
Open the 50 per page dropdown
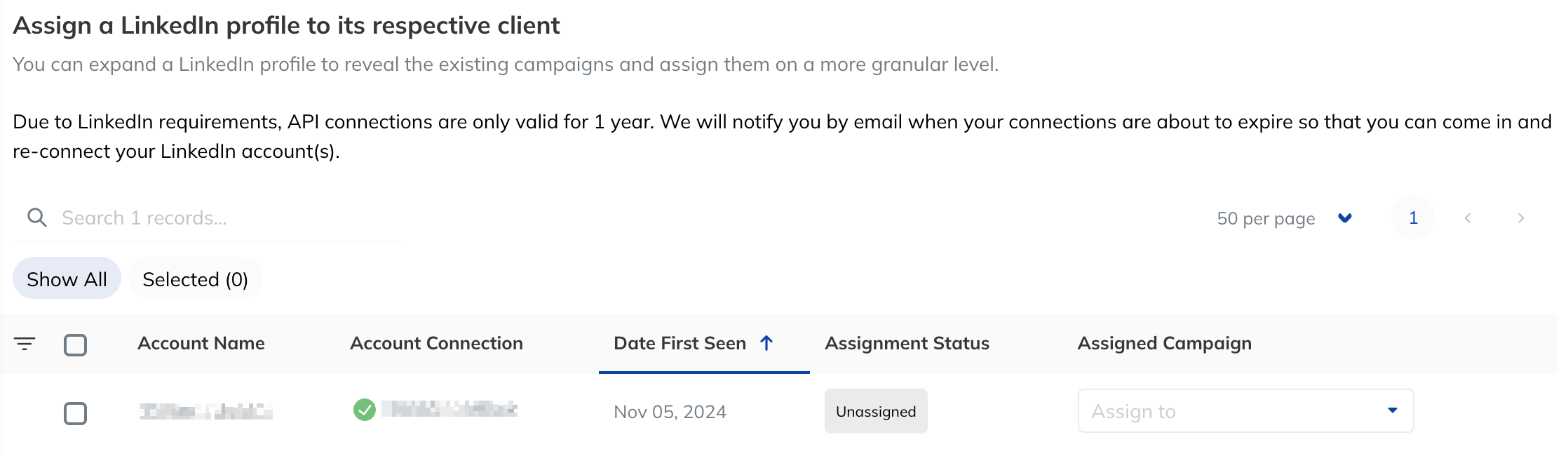(x=1285, y=218)
